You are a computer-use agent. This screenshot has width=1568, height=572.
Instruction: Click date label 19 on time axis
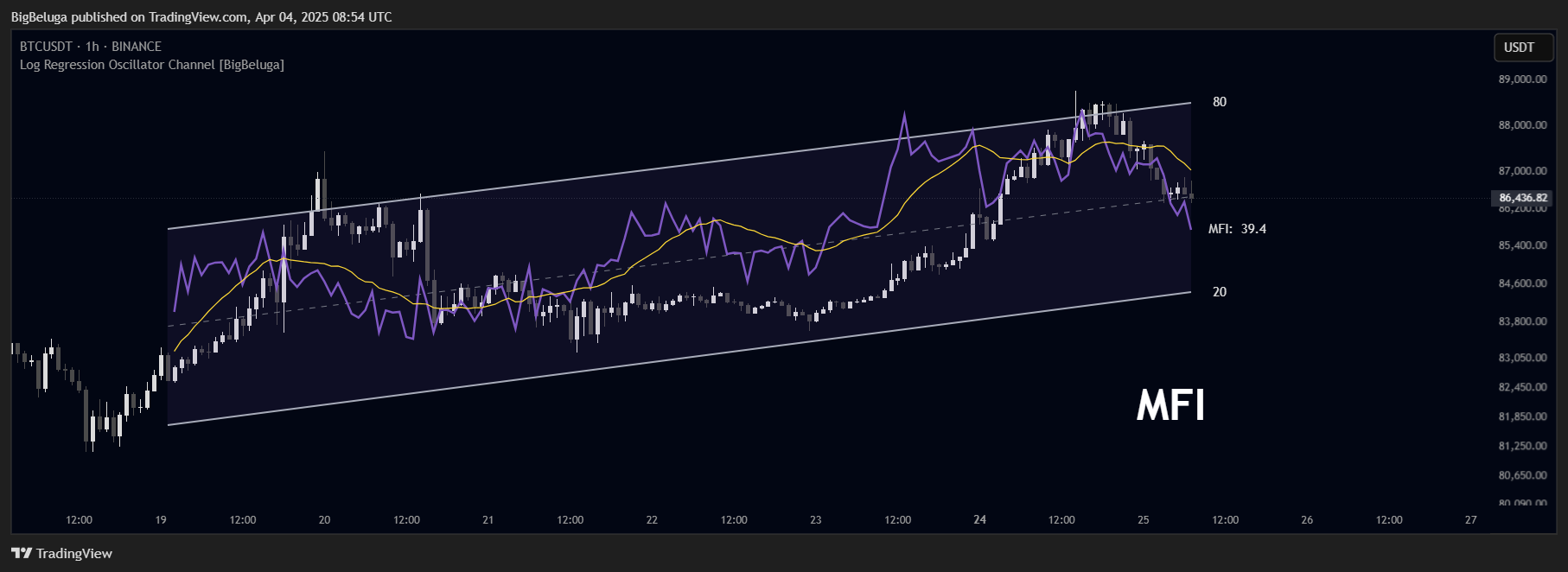161,520
